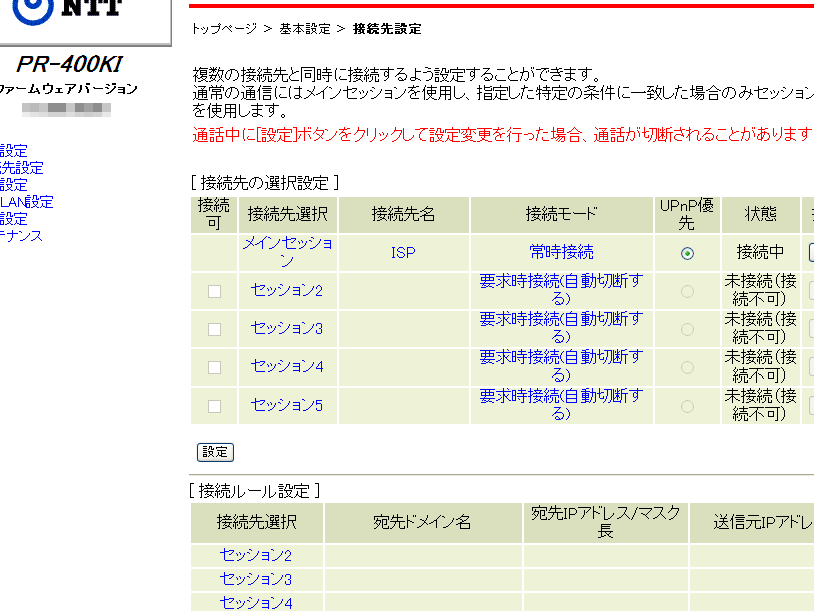The height and width of the screenshot is (611, 814).
Task: Toggle the セッション5 connection checkbox
Action: pos(214,406)
